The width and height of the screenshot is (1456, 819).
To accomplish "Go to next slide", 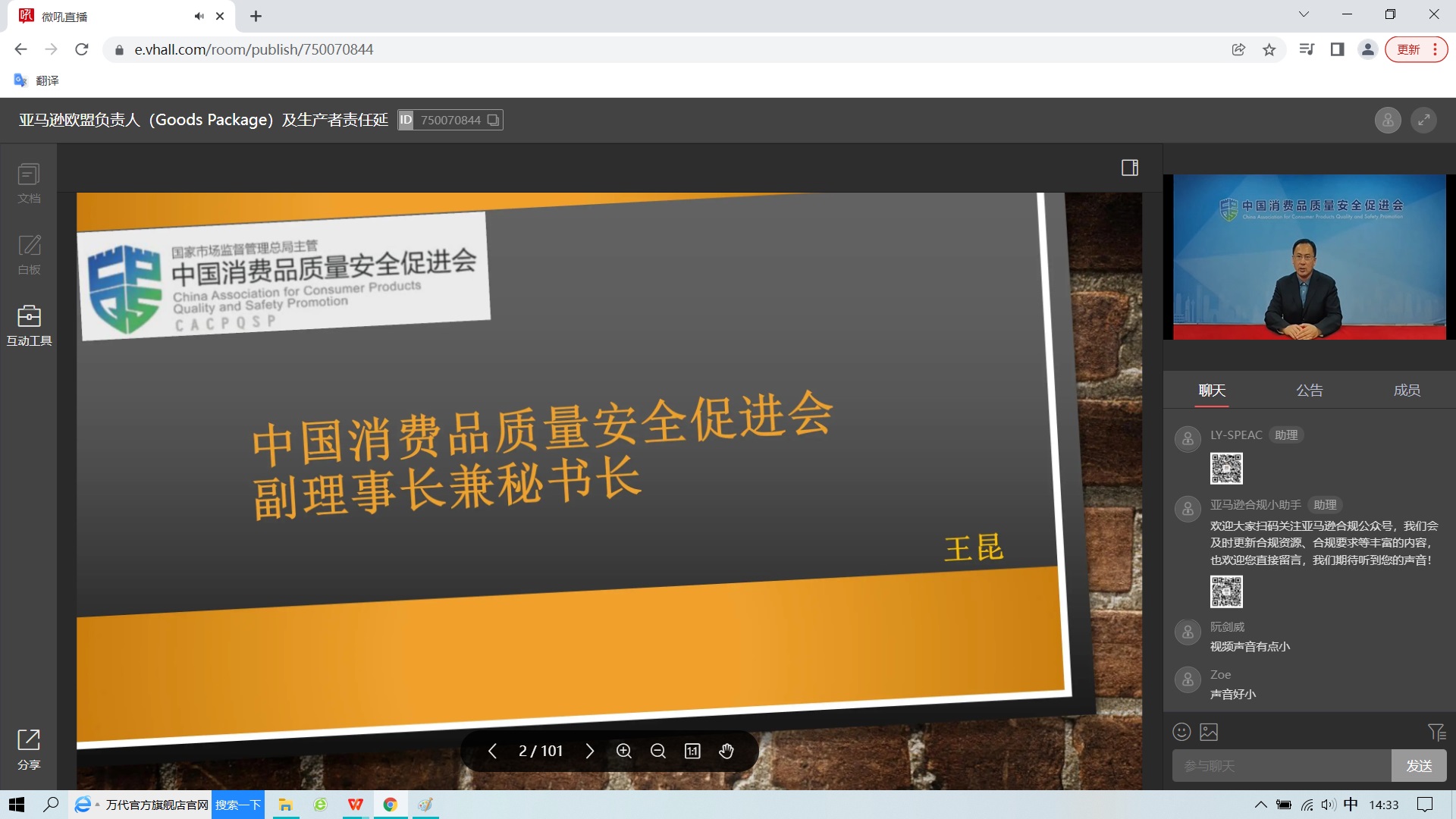I will click(x=590, y=751).
